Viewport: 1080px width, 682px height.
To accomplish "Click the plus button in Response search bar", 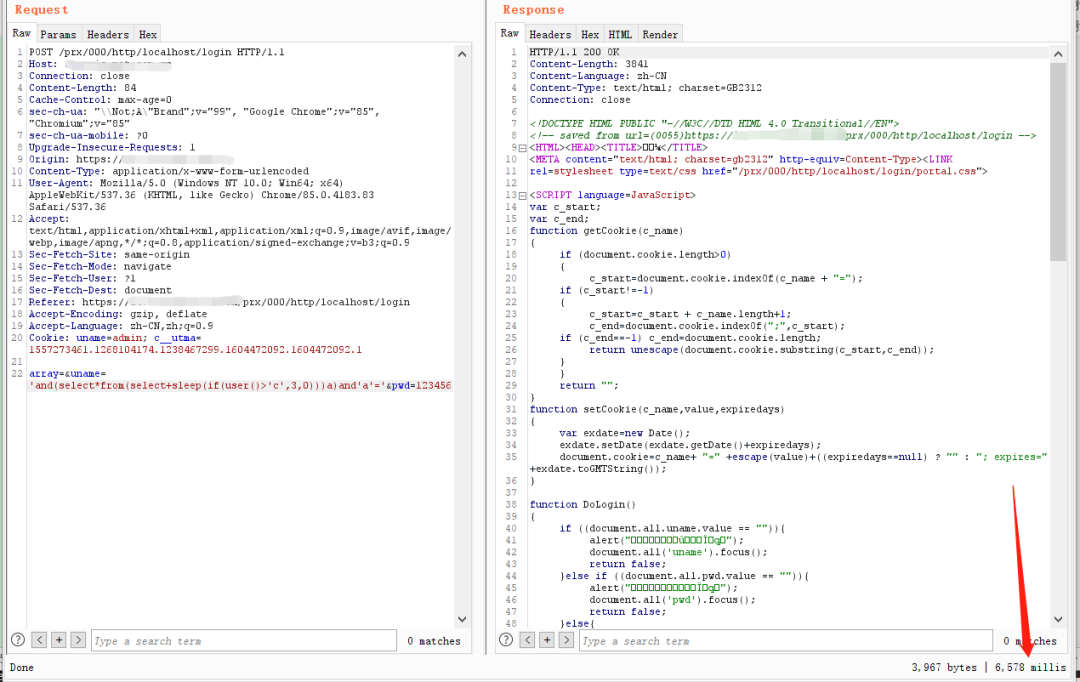I will pos(547,640).
